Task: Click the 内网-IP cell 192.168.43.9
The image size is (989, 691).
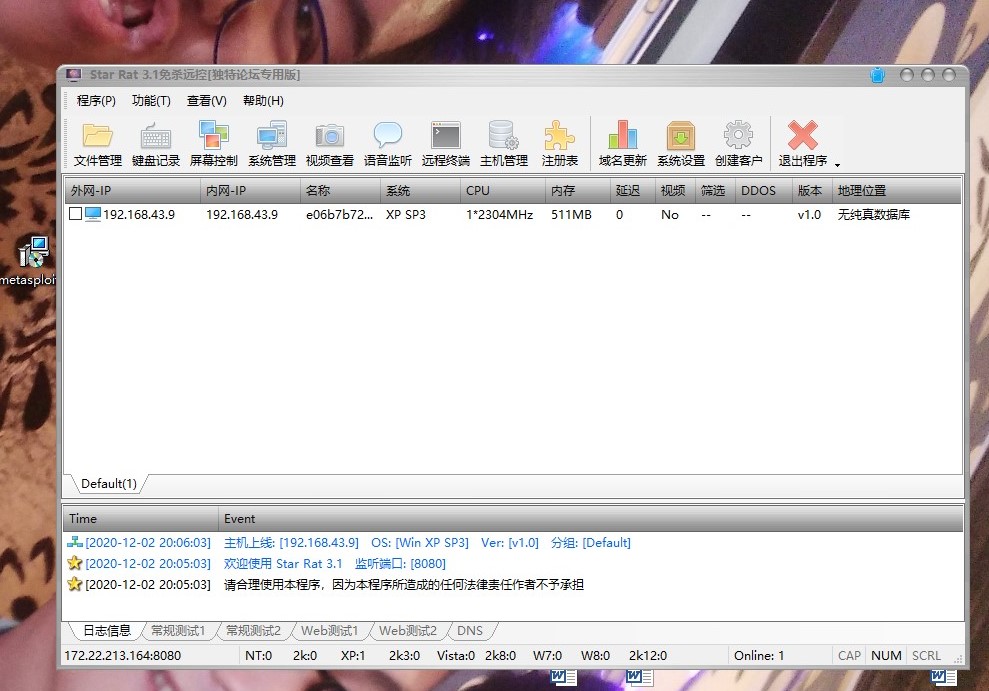Action: [242, 214]
